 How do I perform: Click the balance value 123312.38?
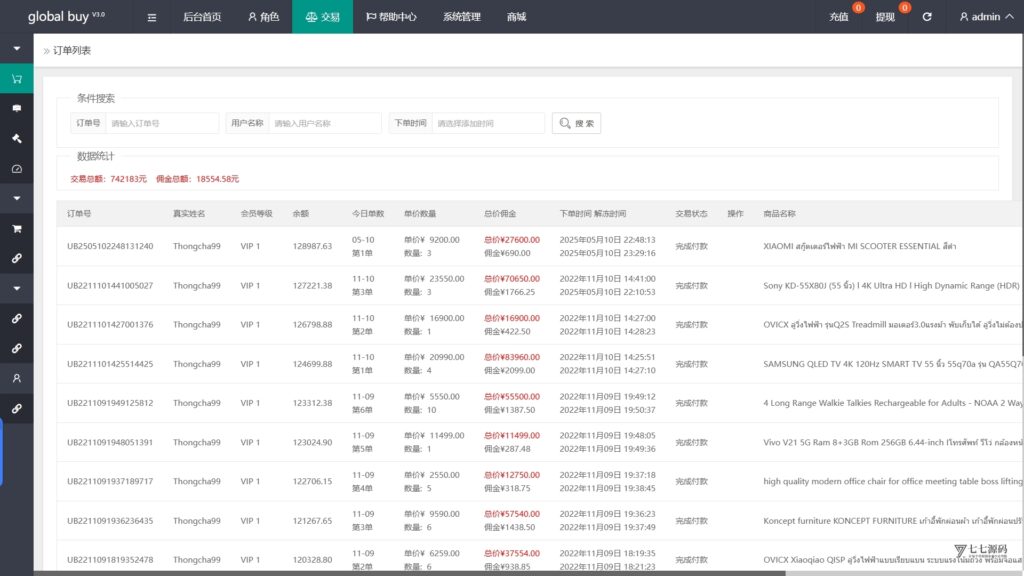tap(312, 403)
